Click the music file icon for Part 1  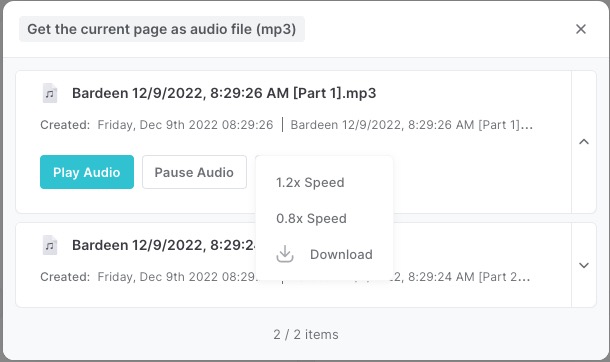pos(50,93)
